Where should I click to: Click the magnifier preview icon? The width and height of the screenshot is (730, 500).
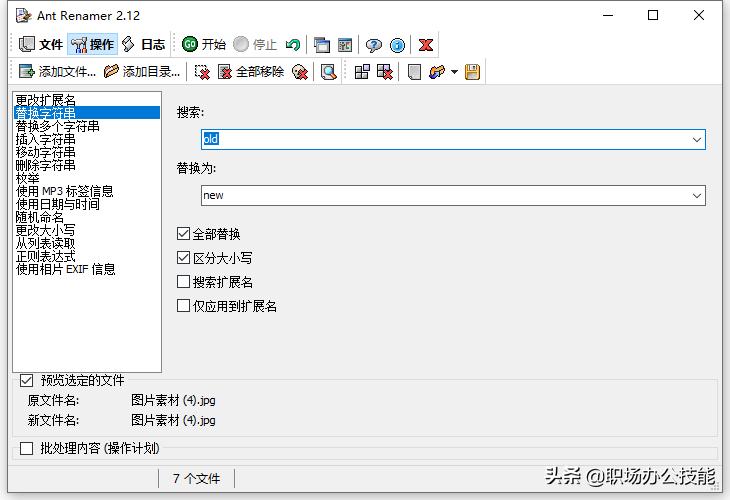[x=329, y=72]
